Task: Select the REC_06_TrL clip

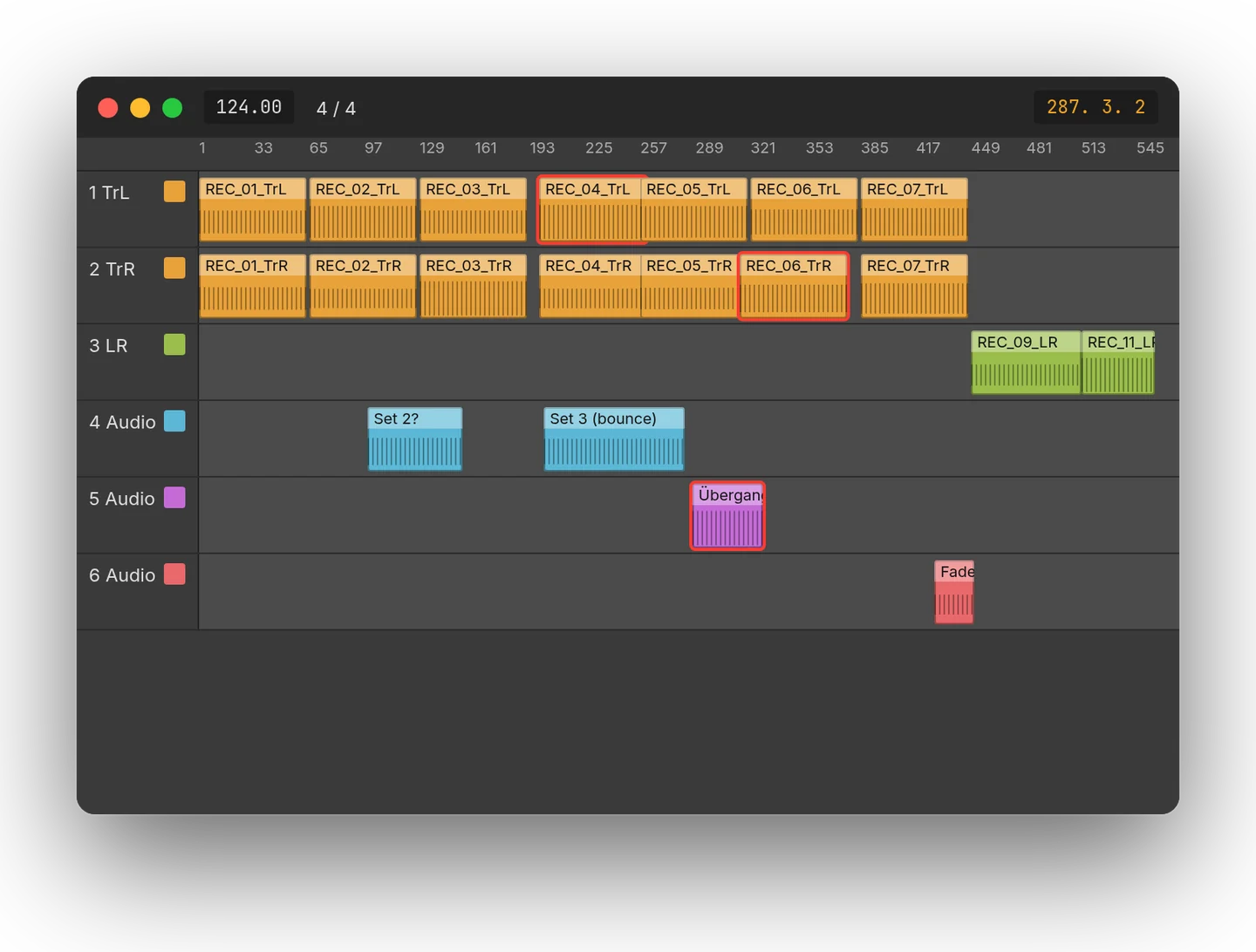Action: [804, 209]
